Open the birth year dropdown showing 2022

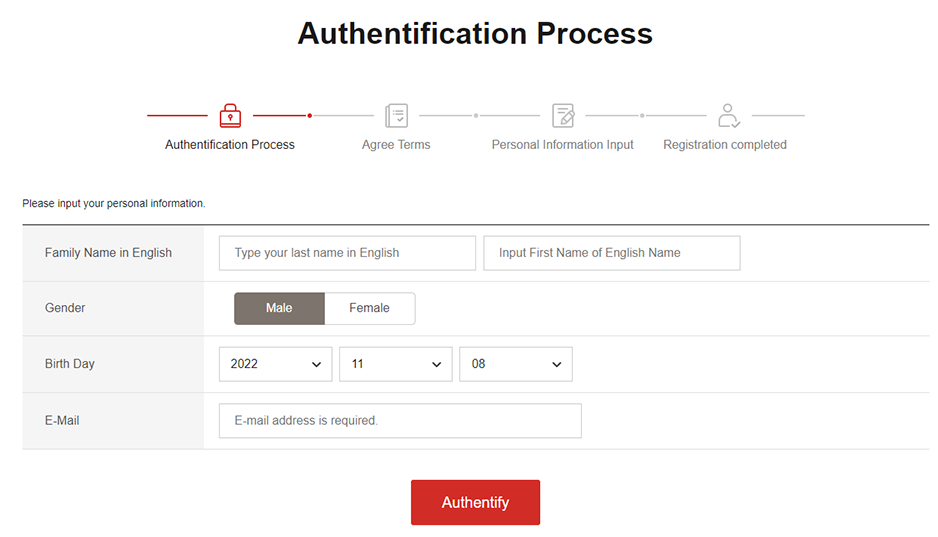coord(275,364)
